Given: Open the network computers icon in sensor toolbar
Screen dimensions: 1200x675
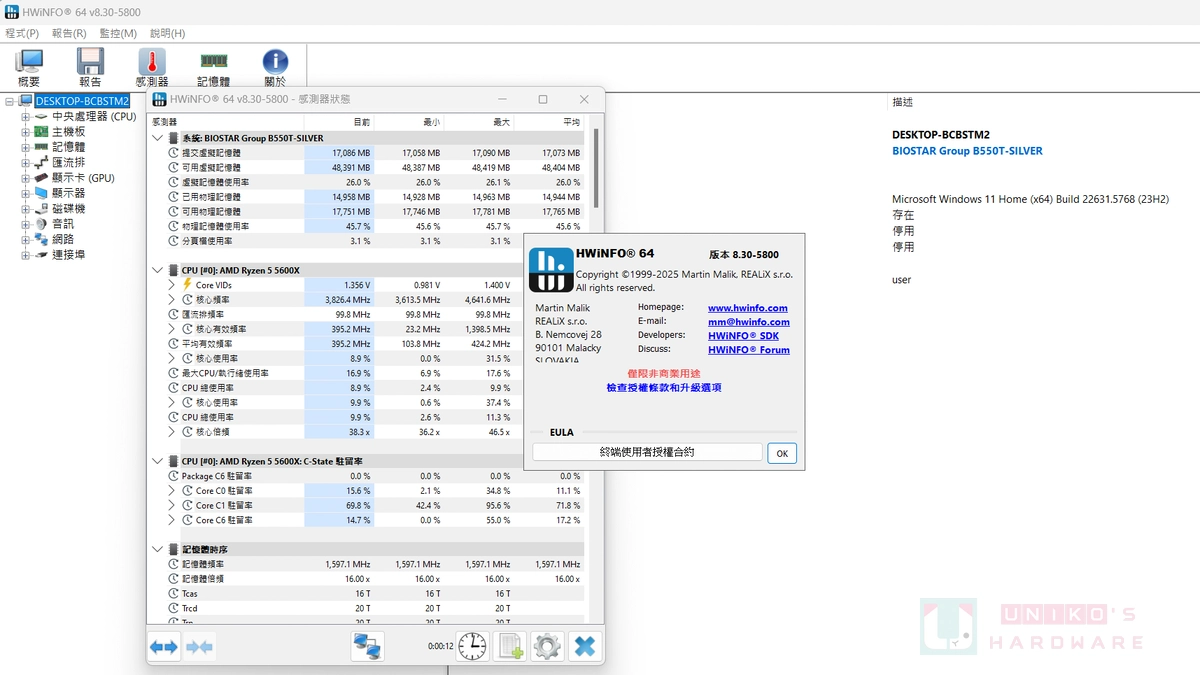Looking at the screenshot, I should pyautogui.click(x=368, y=647).
